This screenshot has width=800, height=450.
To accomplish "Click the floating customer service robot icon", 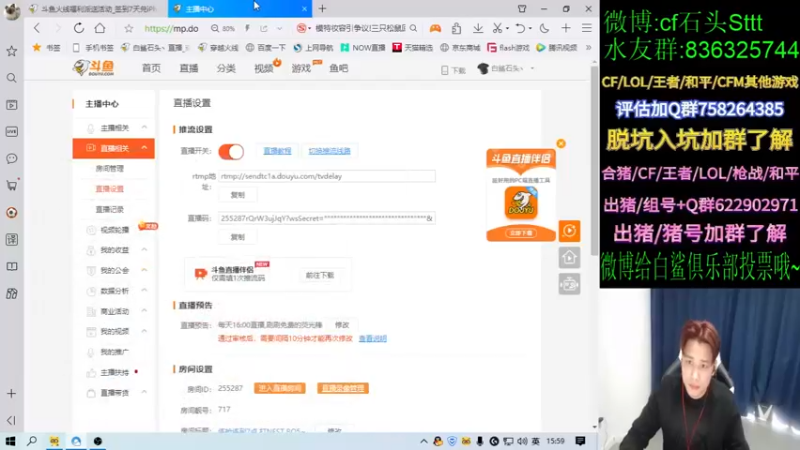I will pyautogui.click(x=569, y=284).
